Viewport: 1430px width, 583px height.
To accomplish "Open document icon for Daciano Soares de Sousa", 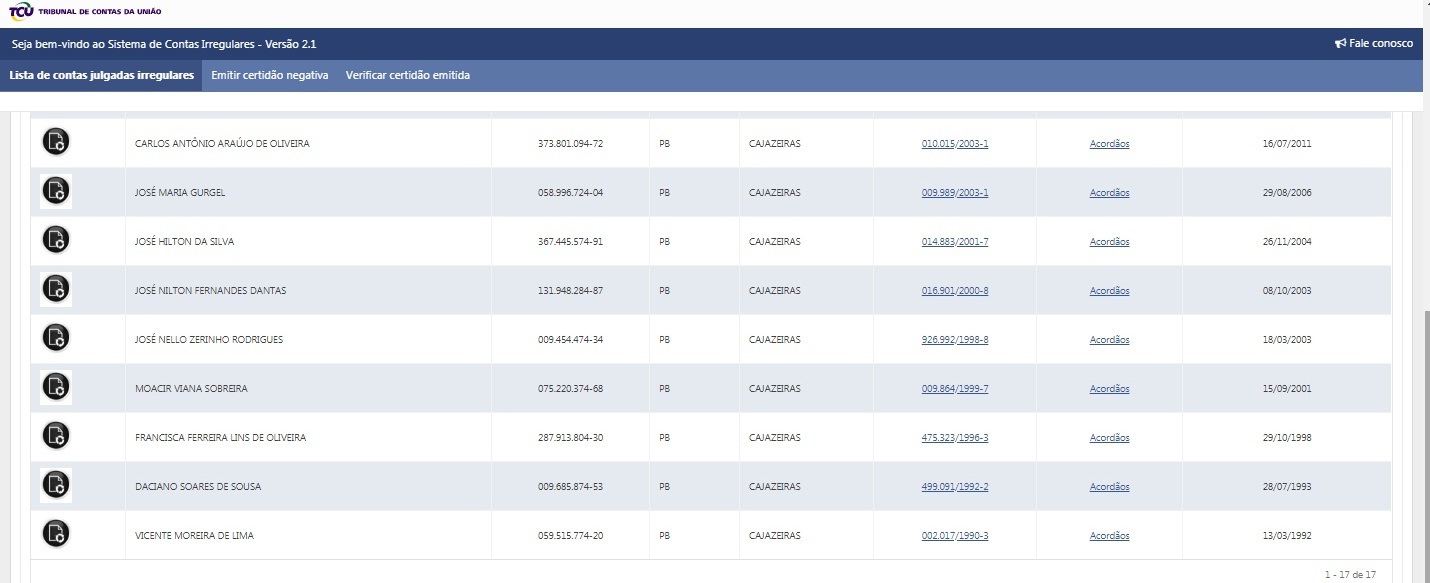I will 56,486.
